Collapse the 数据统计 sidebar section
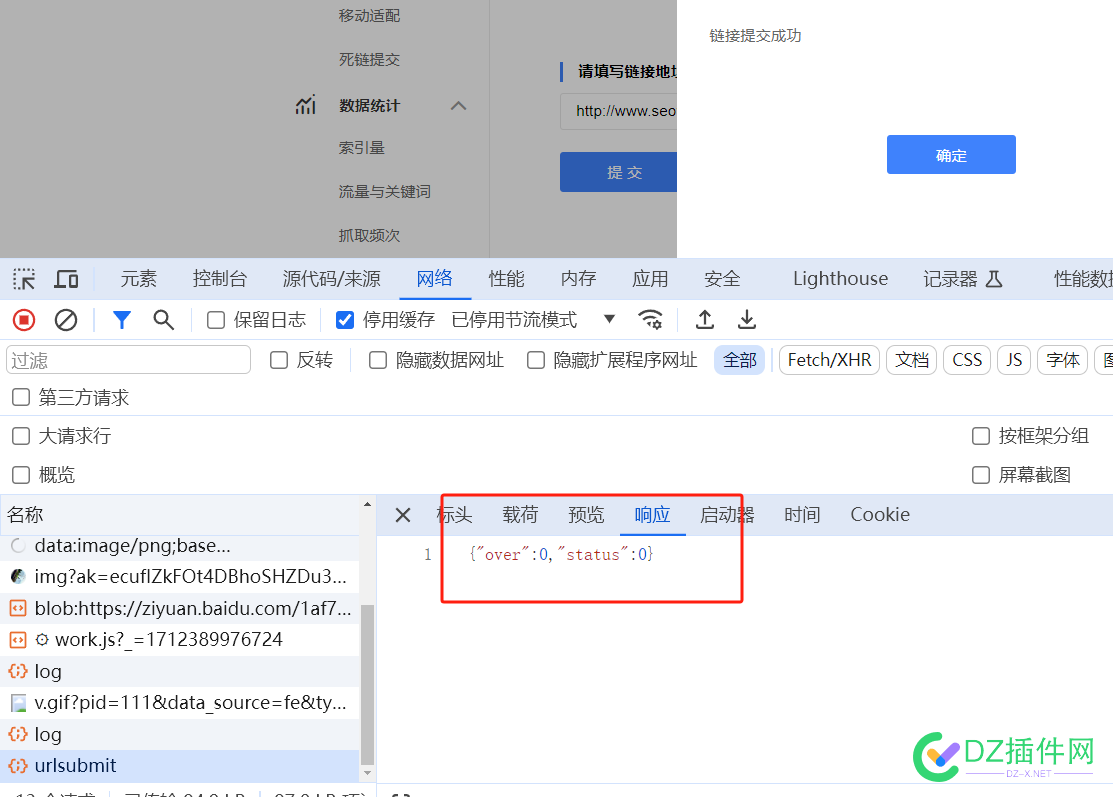1113x797 pixels. pos(459,106)
